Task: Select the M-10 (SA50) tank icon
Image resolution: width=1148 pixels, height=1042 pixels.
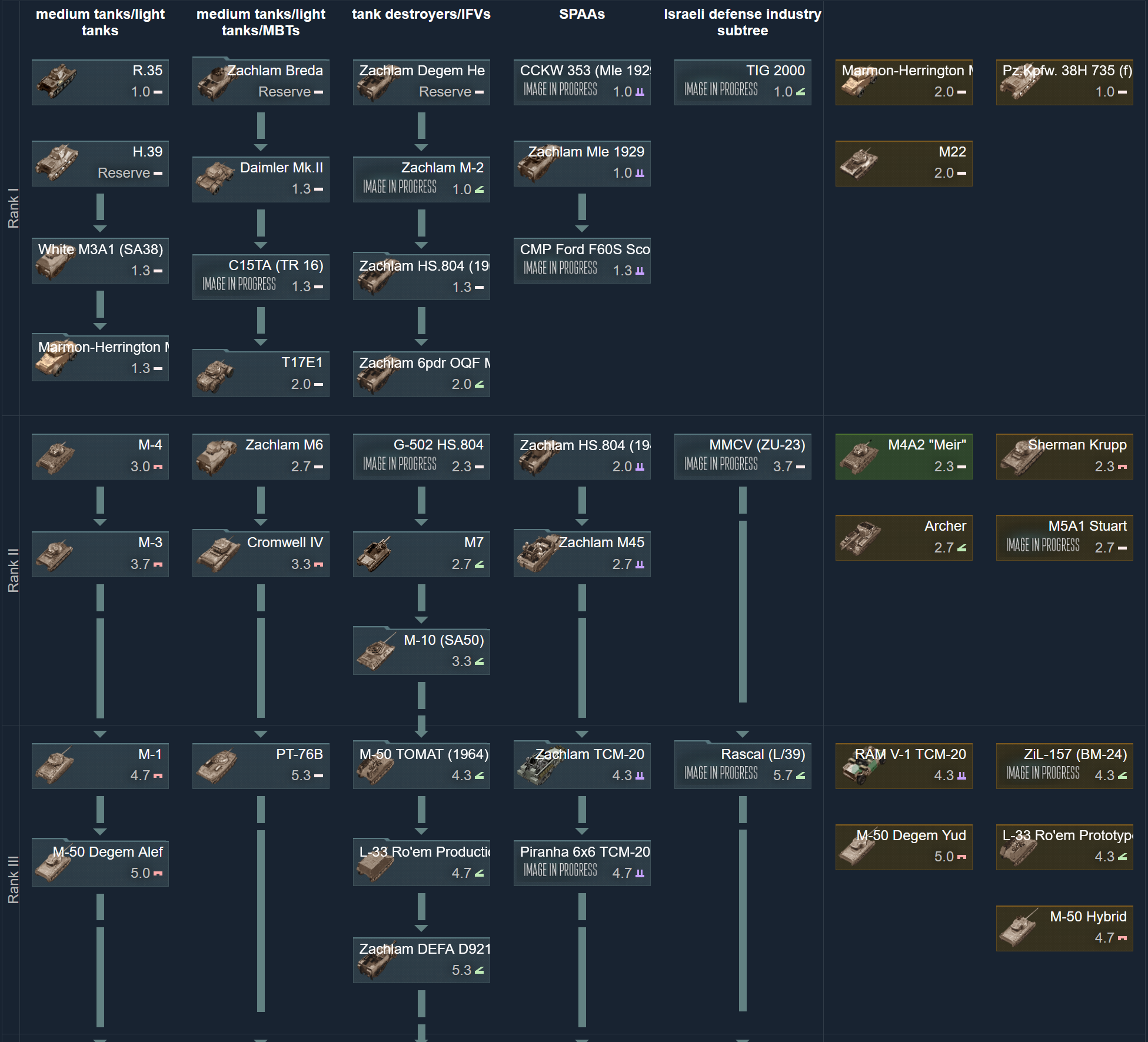Action: [x=377, y=652]
